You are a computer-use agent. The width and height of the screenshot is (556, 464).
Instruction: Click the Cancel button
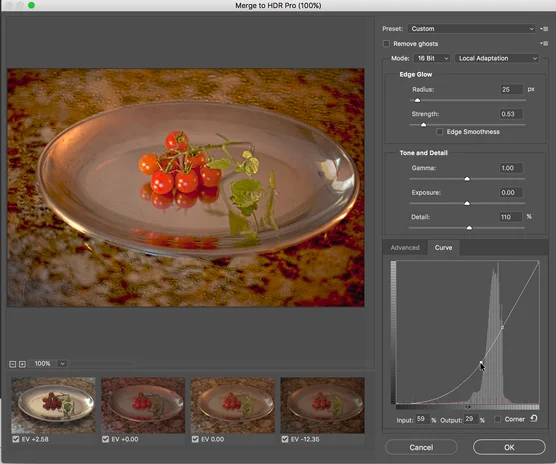click(421, 447)
